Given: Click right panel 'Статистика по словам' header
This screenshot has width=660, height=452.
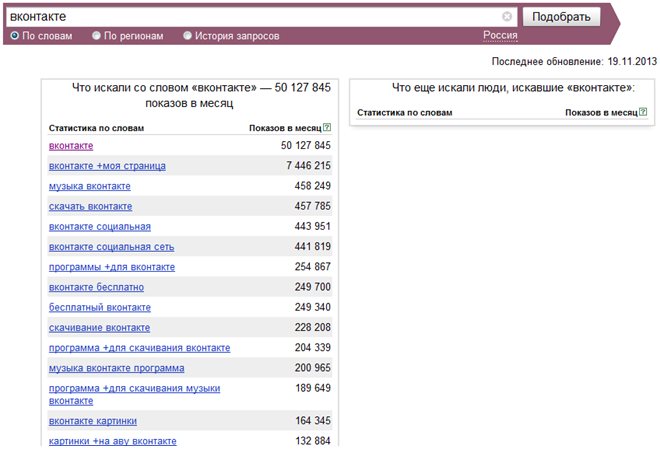Looking at the screenshot, I should (405, 112).
